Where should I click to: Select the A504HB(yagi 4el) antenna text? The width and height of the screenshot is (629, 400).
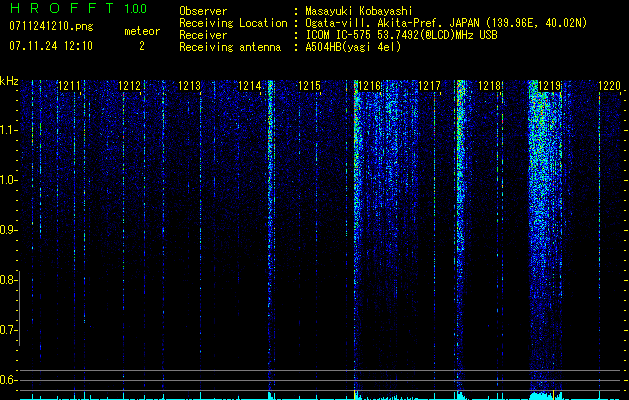click(353, 47)
